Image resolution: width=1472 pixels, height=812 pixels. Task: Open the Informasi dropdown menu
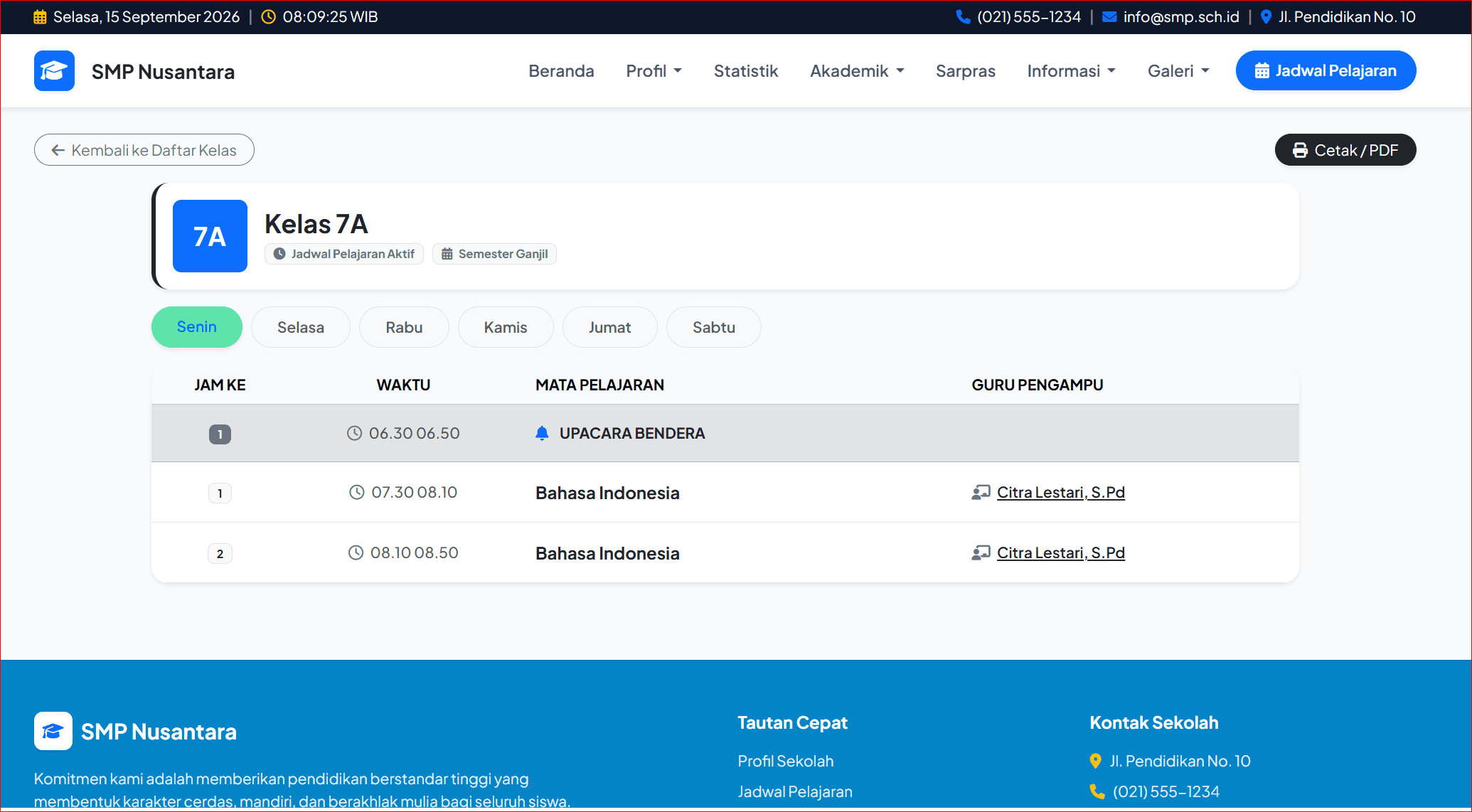tap(1072, 71)
